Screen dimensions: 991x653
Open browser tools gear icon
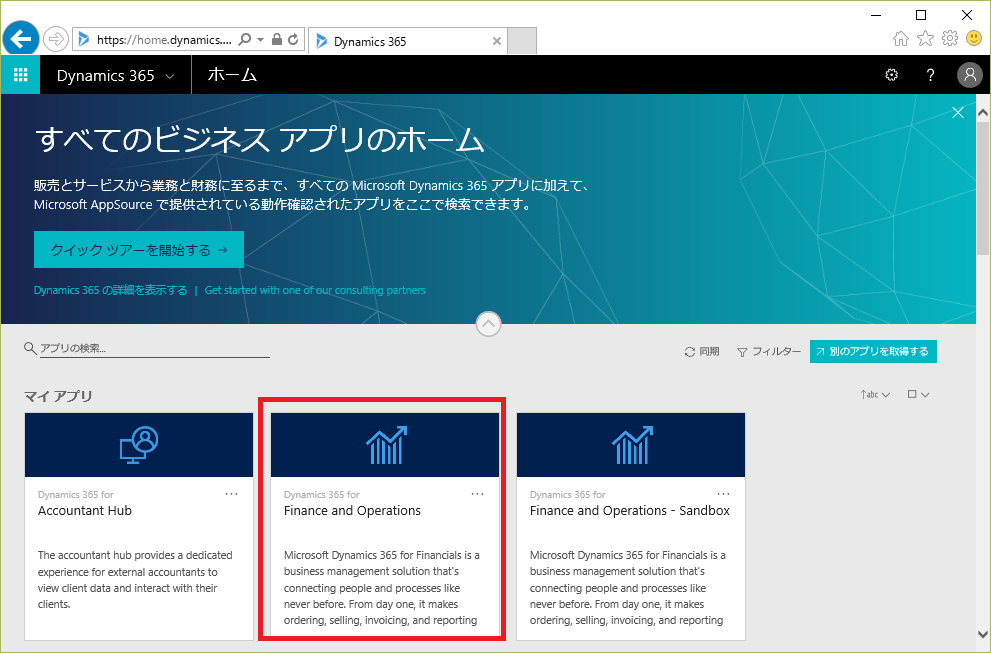[949, 39]
